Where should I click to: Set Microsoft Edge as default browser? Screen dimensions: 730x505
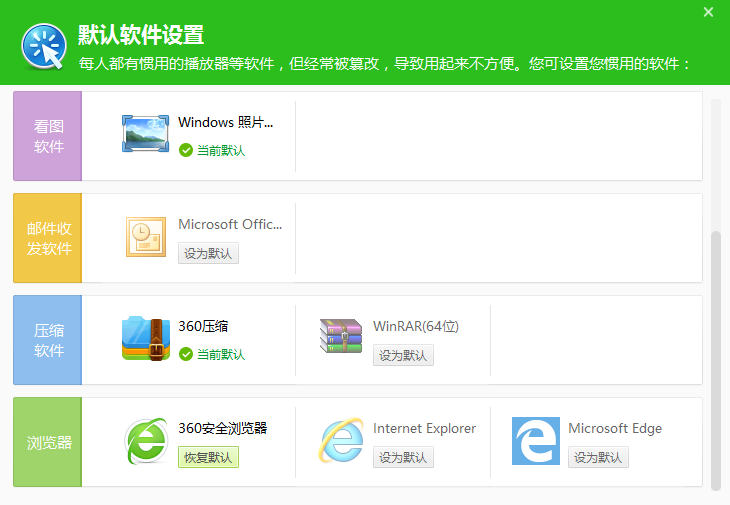(x=598, y=457)
